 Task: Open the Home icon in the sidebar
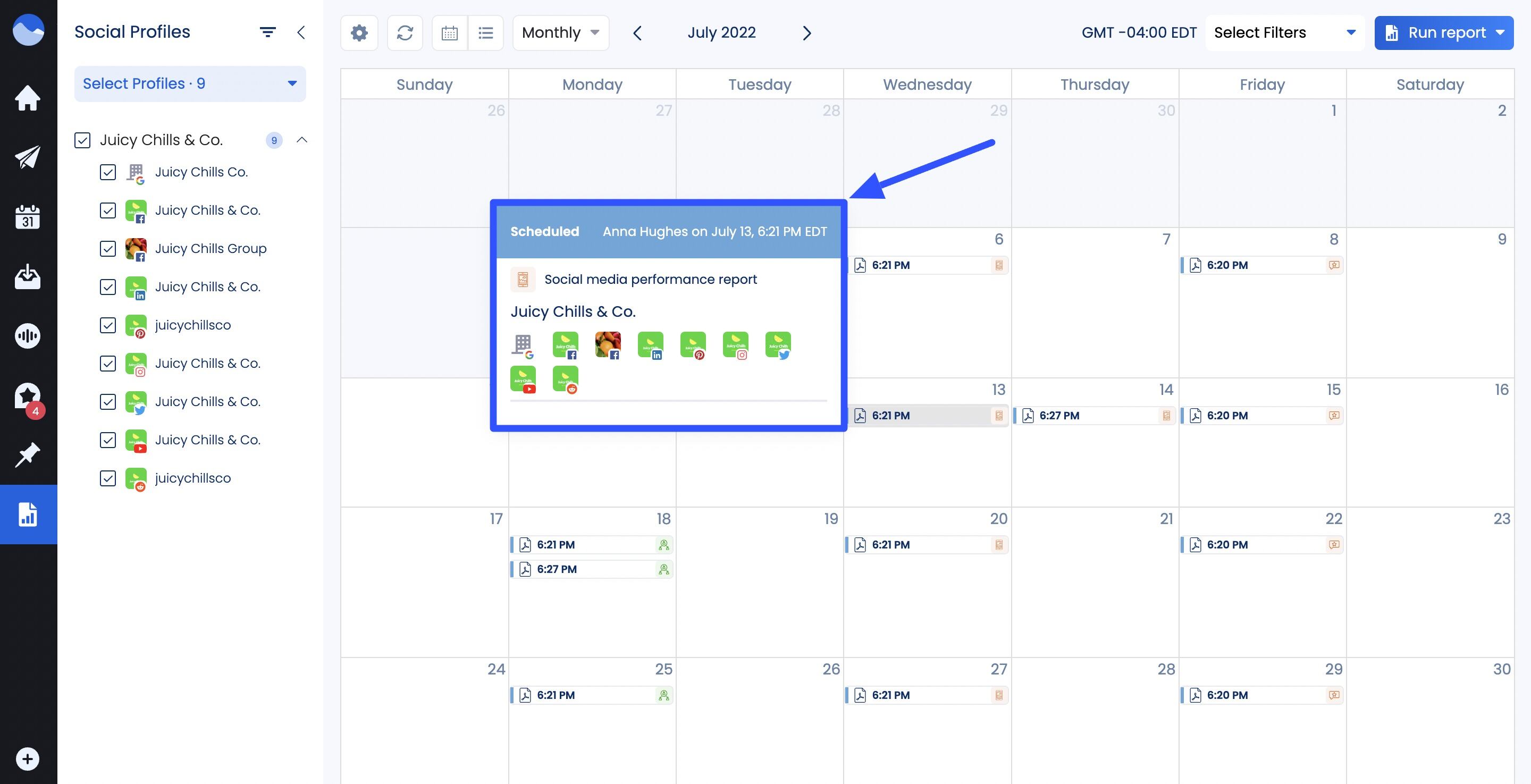point(28,98)
